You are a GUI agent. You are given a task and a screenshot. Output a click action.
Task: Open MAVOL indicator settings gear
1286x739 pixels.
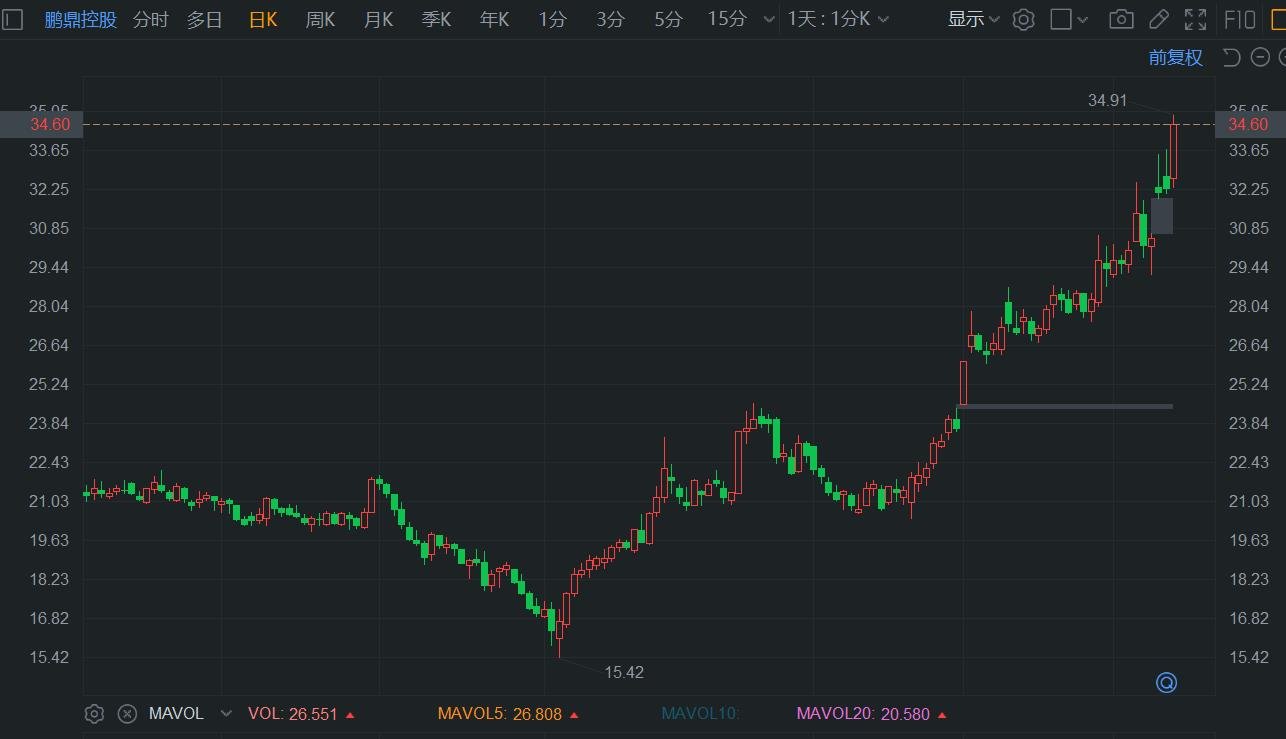94,714
